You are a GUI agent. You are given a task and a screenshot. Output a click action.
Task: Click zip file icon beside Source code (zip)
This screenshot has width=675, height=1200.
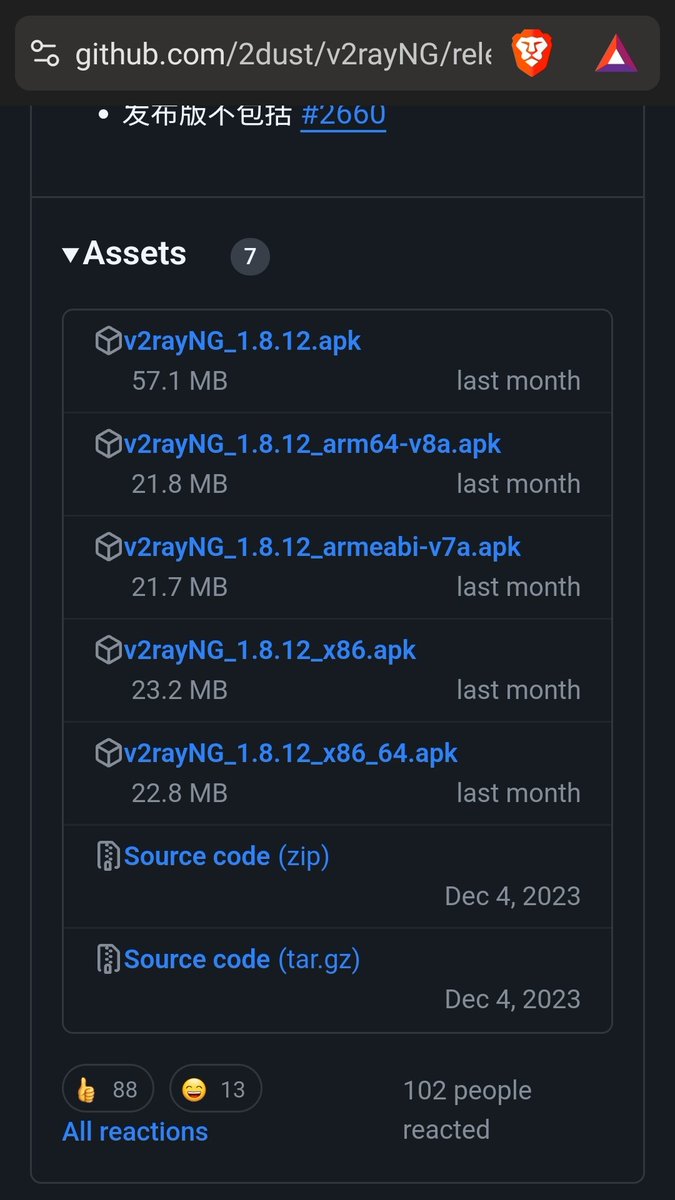[x=108, y=856]
